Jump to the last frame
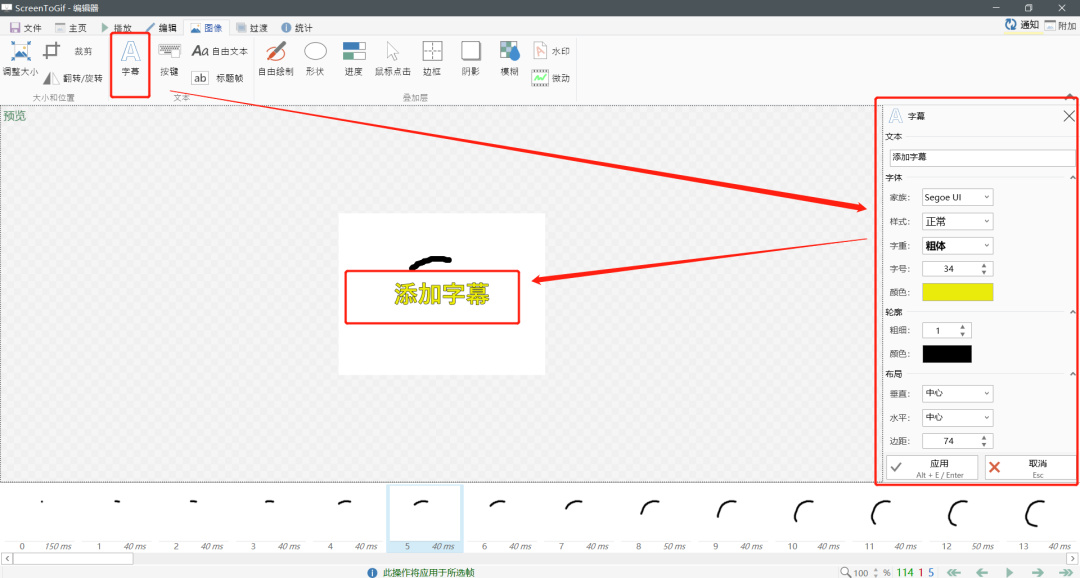This screenshot has height=578, width=1080. click(1066, 572)
